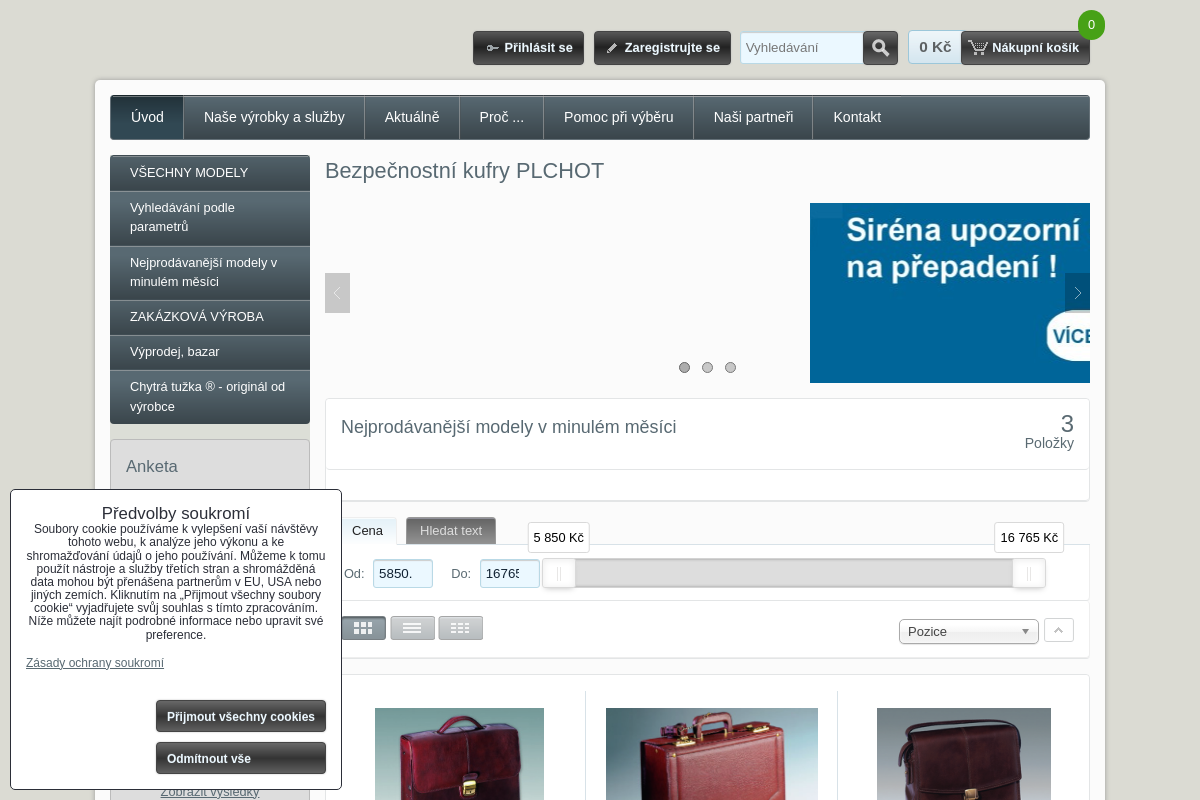
Task: Click previous slide arrow on banner
Action: (x=337, y=293)
